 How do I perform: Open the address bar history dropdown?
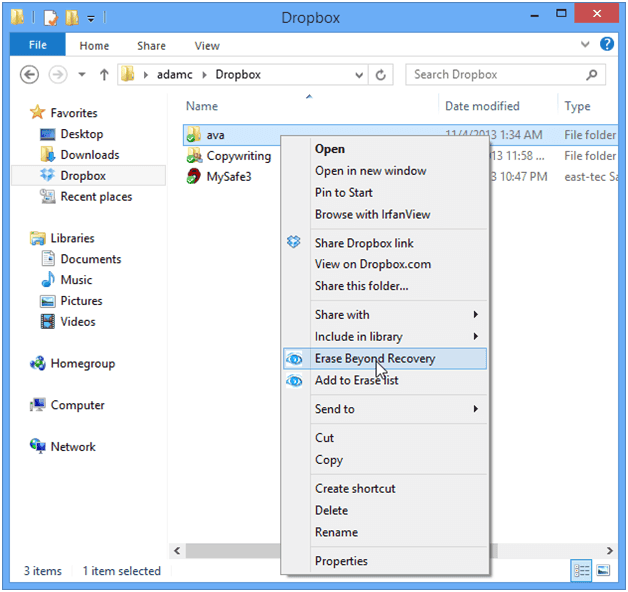click(359, 75)
